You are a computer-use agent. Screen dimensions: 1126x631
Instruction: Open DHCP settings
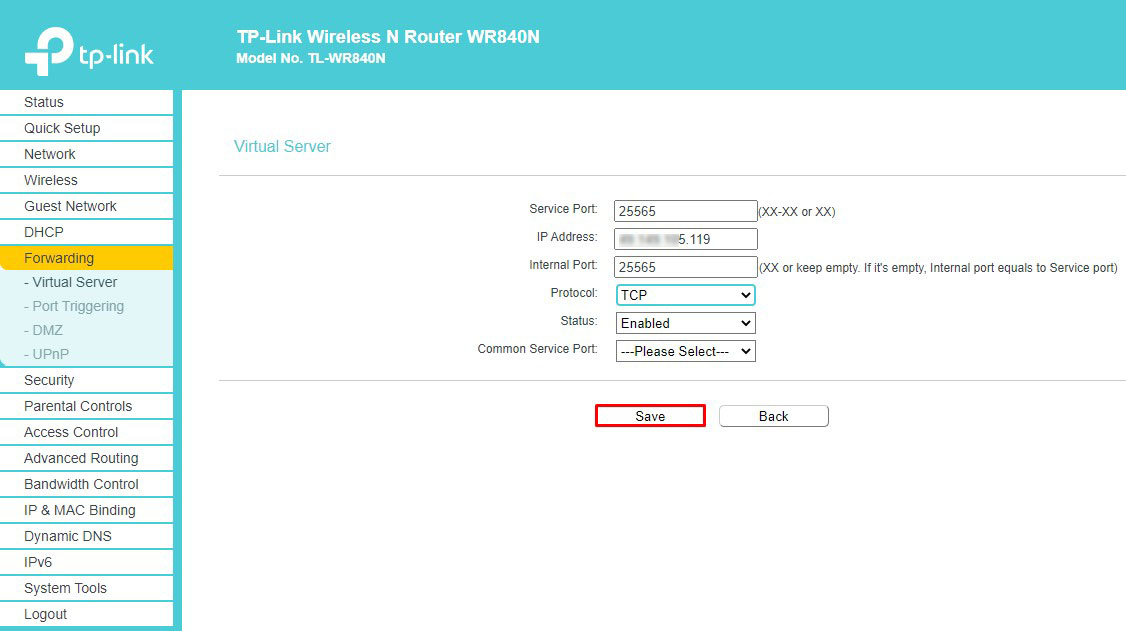[x=86, y=232]
